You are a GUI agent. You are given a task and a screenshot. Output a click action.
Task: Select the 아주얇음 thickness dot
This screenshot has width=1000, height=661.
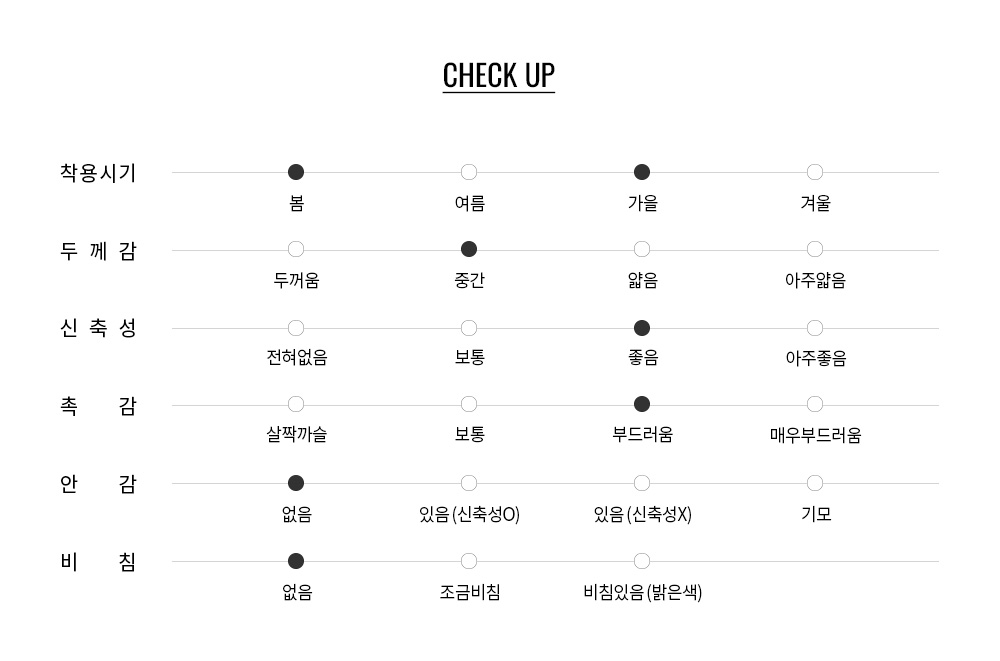(815, 249)
